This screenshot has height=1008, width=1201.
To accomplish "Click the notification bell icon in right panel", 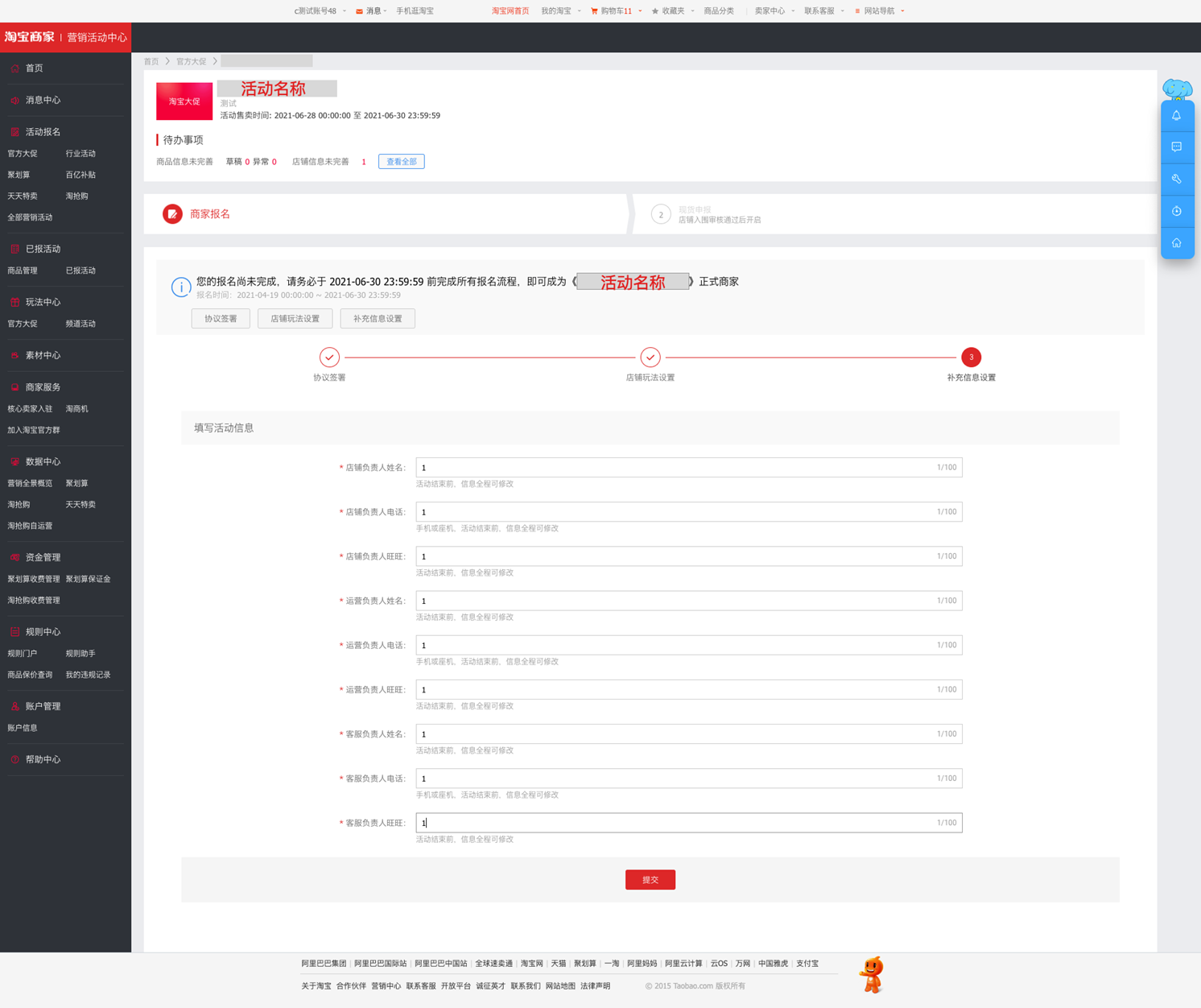I will [1176, 115].
